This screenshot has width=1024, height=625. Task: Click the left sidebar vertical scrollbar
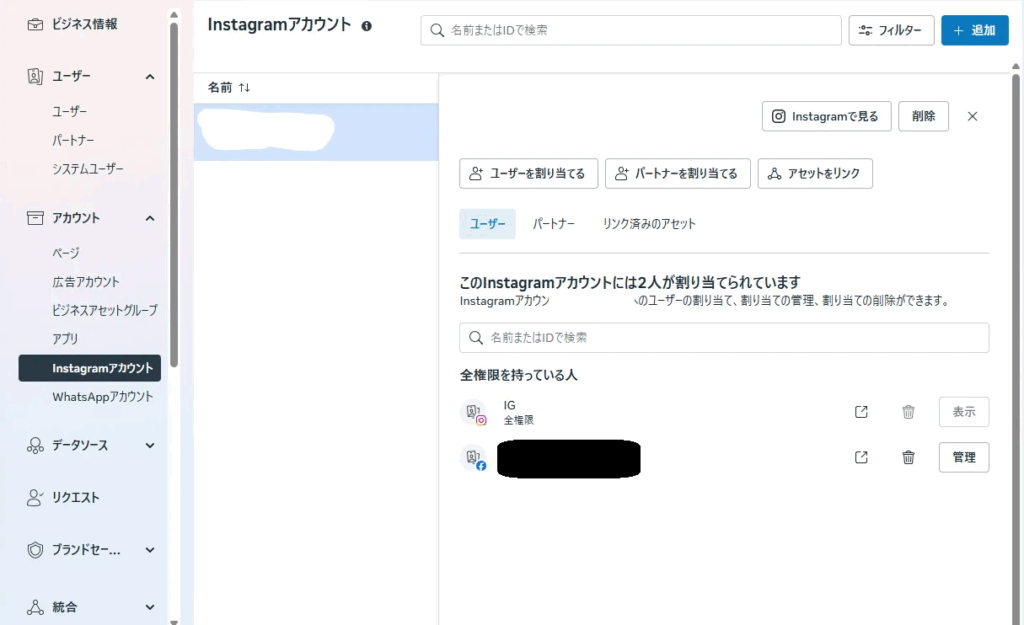[174, 200]
